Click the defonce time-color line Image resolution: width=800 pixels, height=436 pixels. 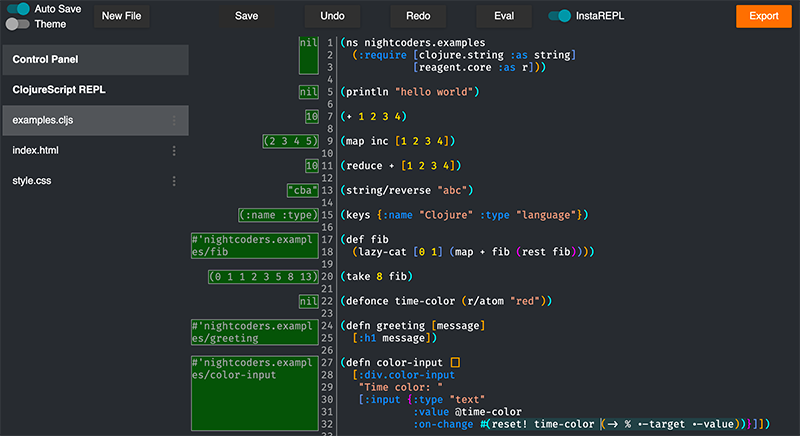(x=446, y=301)
